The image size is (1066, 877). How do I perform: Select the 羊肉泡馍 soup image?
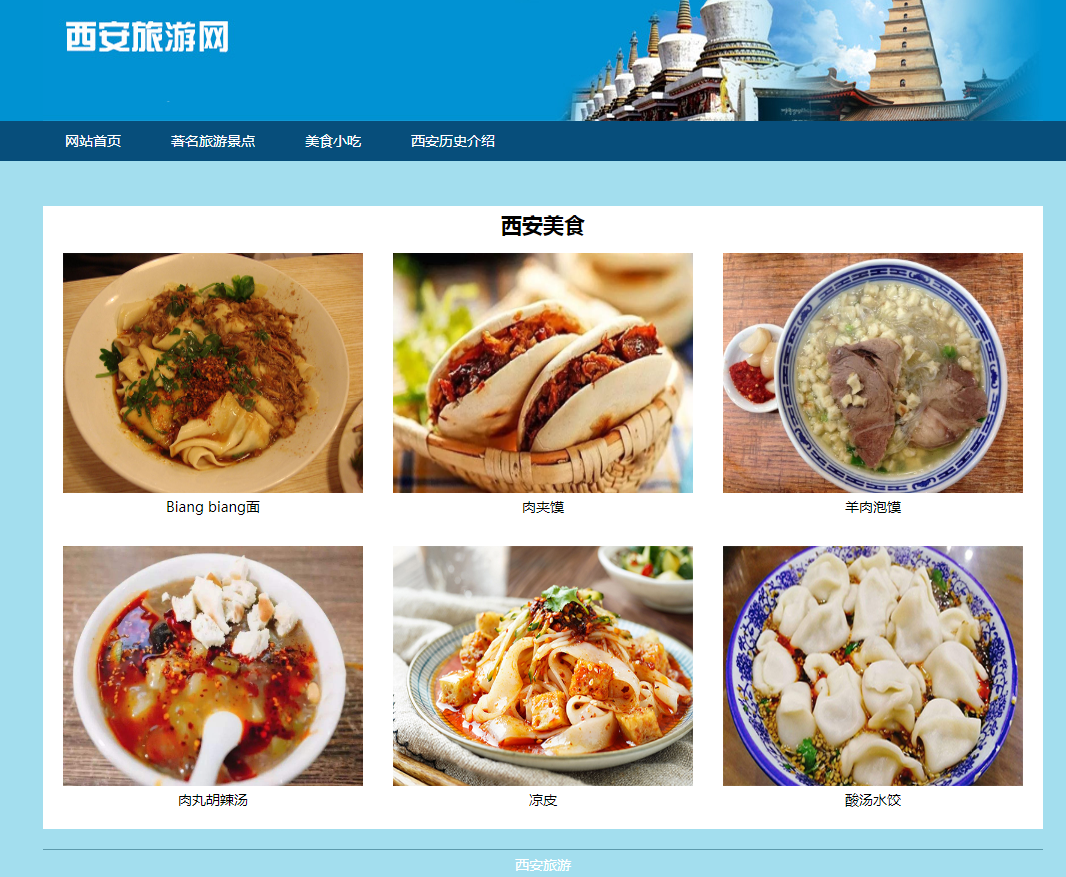coord(873,373)
